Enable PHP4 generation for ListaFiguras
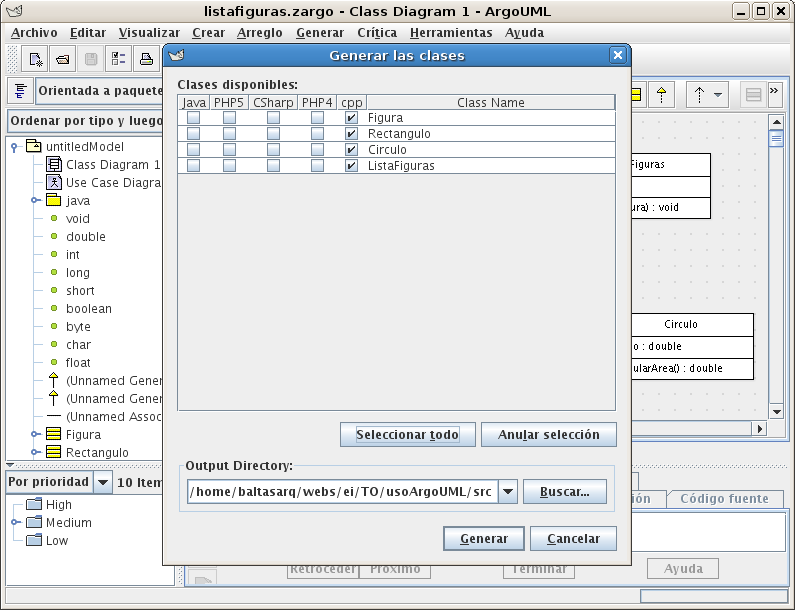795x610 pixels. [x=317, y=165]
